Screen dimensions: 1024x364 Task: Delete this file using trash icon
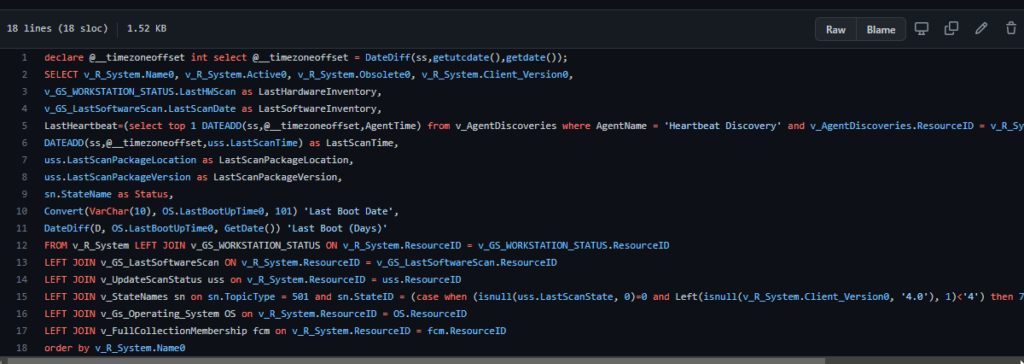pos(1011,29)
